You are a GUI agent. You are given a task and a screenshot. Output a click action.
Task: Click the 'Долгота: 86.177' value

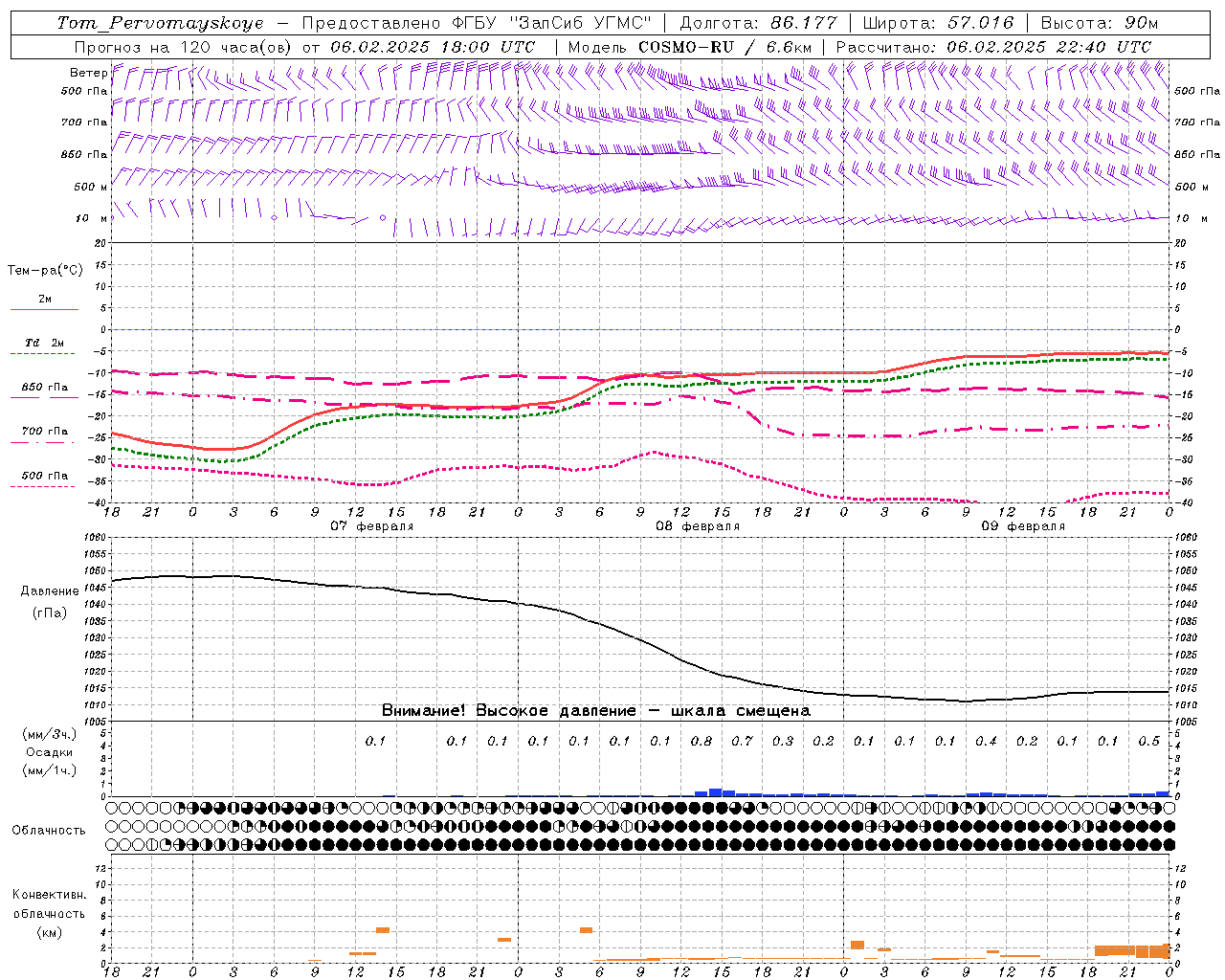[x=758, y=23]
